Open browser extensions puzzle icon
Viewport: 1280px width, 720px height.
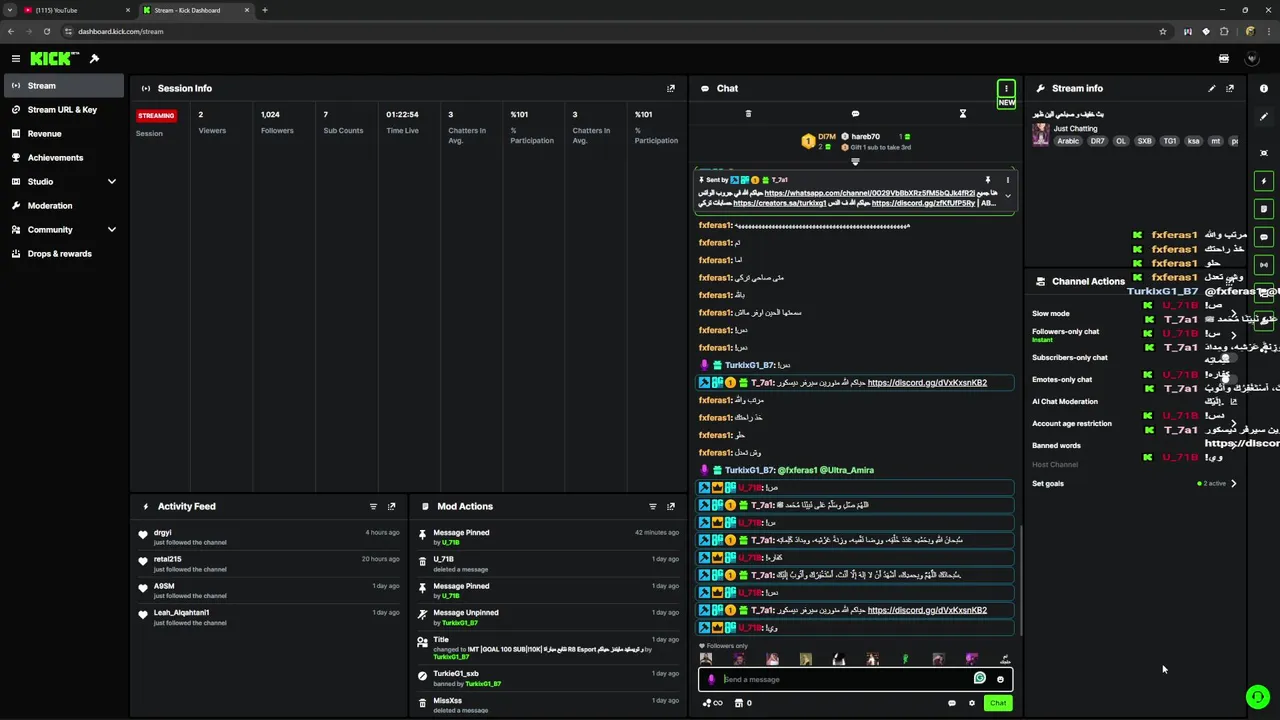(1224, 31)
